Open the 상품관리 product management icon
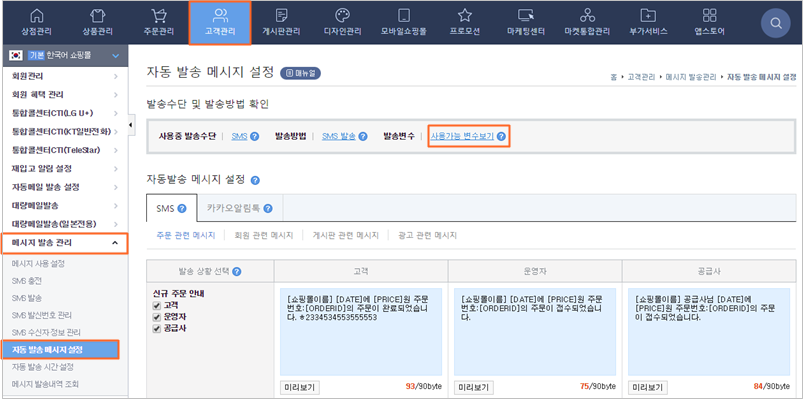Screen dimensions: 803x399 click(x=97, y=15)
